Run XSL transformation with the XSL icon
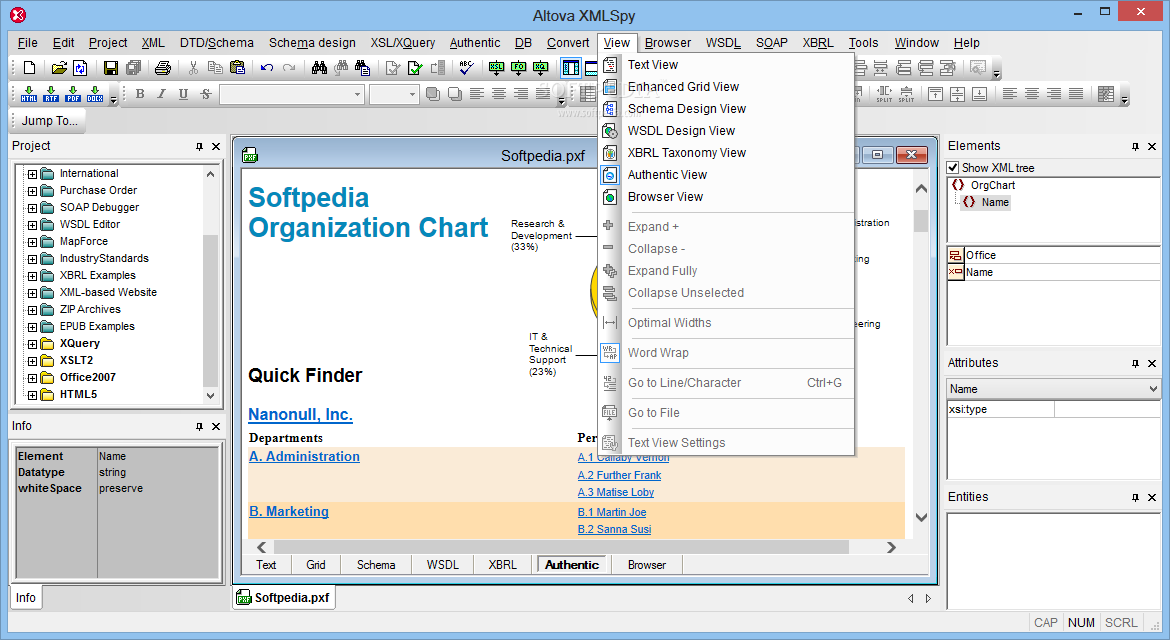Viewport: 1170px width, 640px height. (x=496, y=68)
